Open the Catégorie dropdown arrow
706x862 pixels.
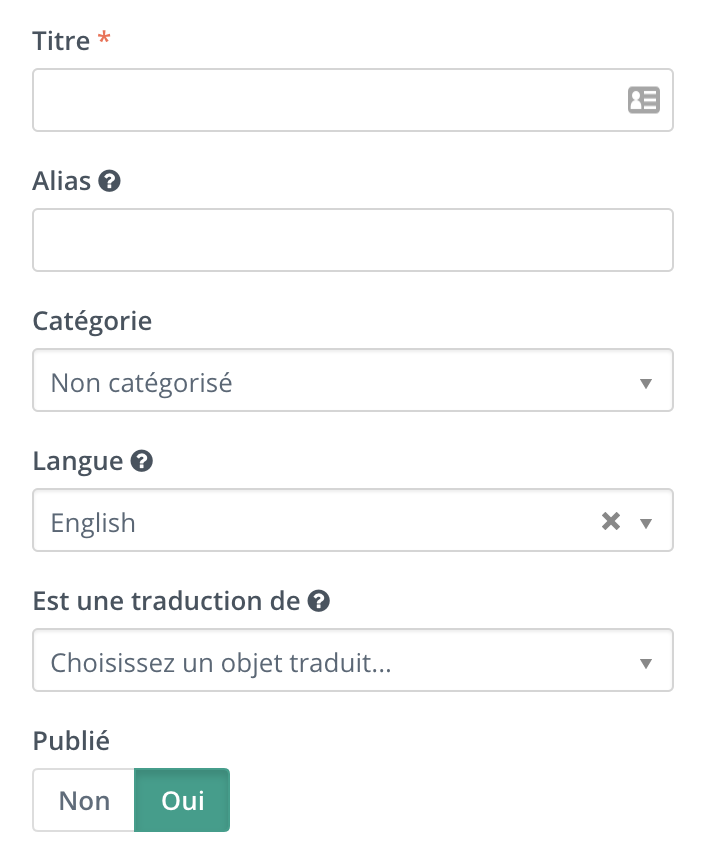pos(646,383)
